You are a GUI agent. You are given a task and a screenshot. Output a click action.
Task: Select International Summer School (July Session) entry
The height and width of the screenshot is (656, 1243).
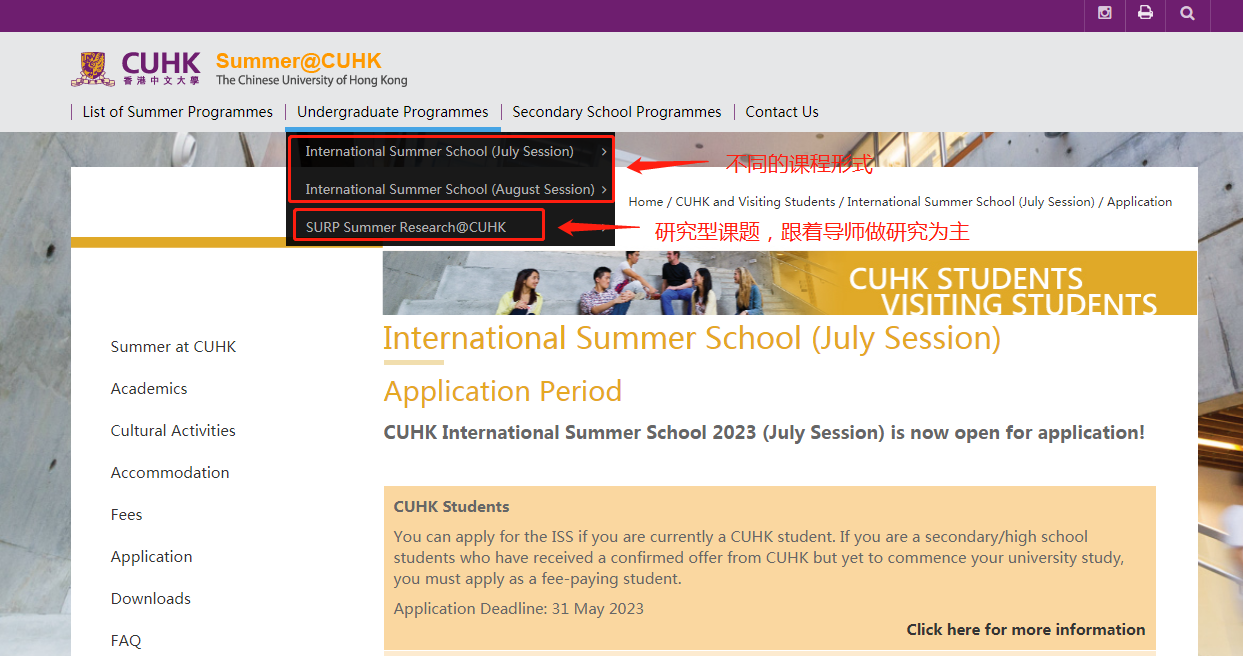(440, 152)
